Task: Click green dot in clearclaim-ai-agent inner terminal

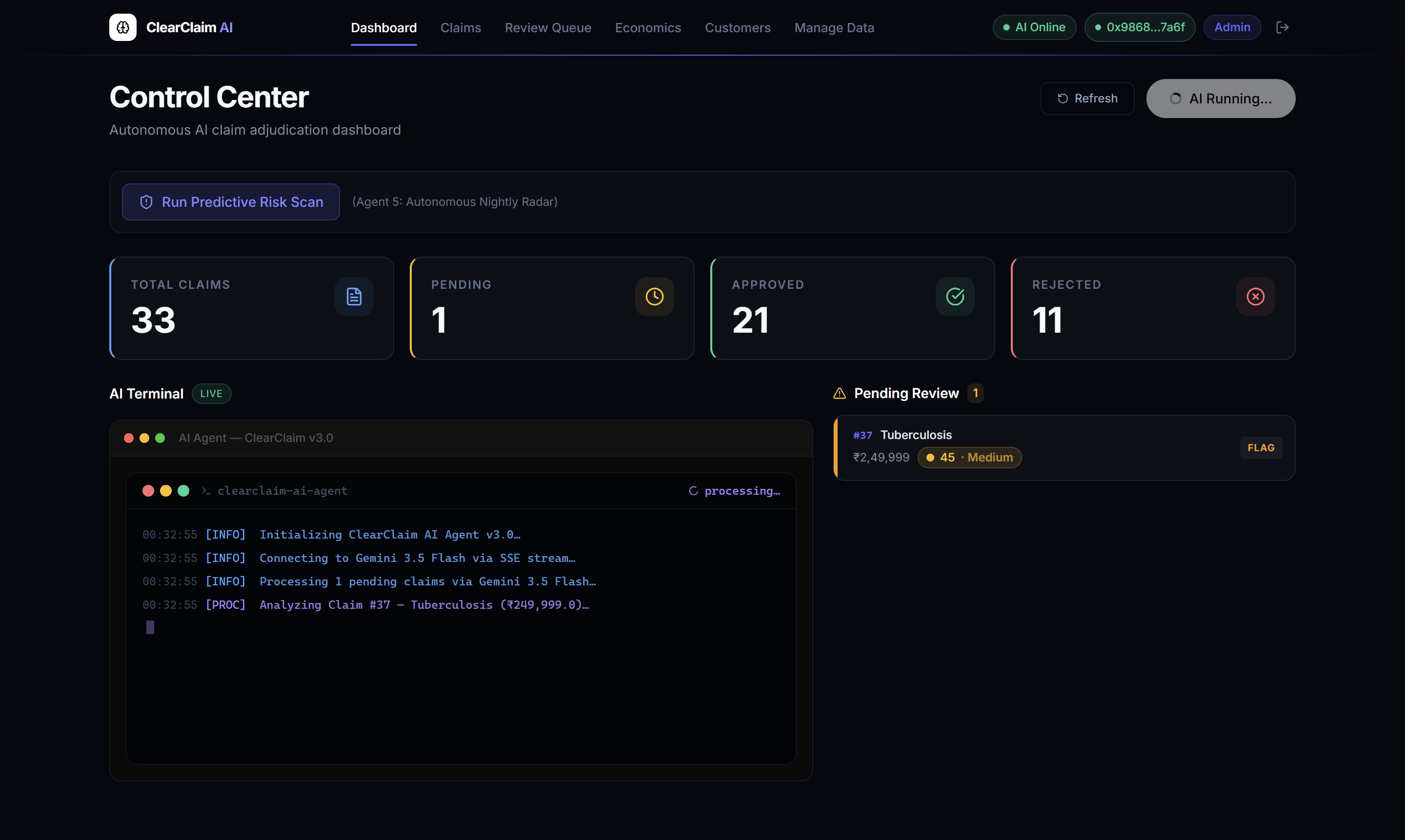Action: [183, 491]
